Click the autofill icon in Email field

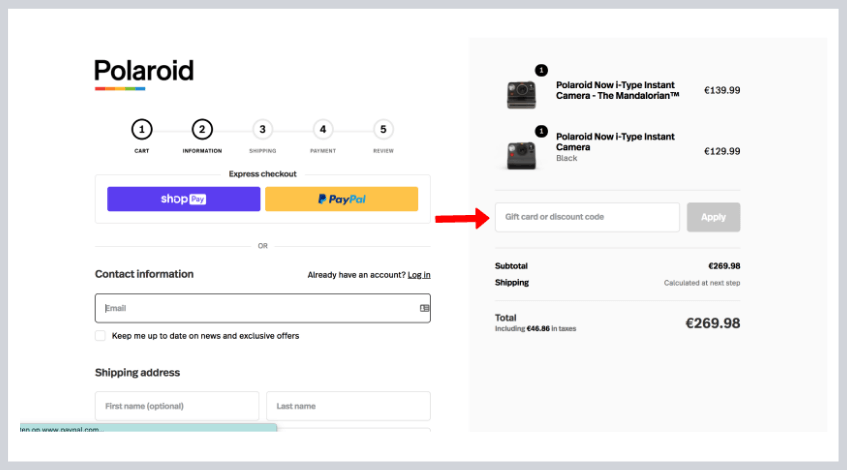[x=424, y=308]
